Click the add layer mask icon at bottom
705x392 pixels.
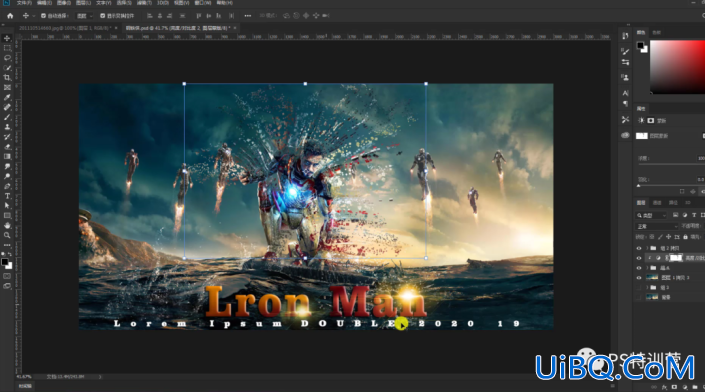674,387
